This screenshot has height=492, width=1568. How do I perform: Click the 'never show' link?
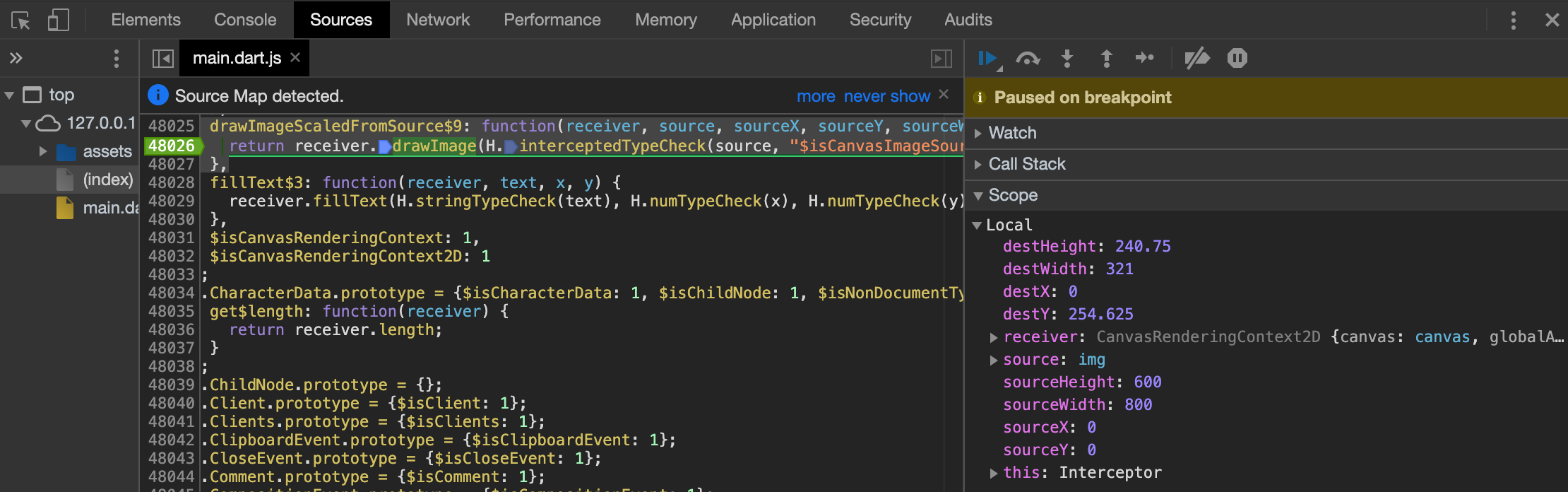pyautogui.click(x=887, y=96)
